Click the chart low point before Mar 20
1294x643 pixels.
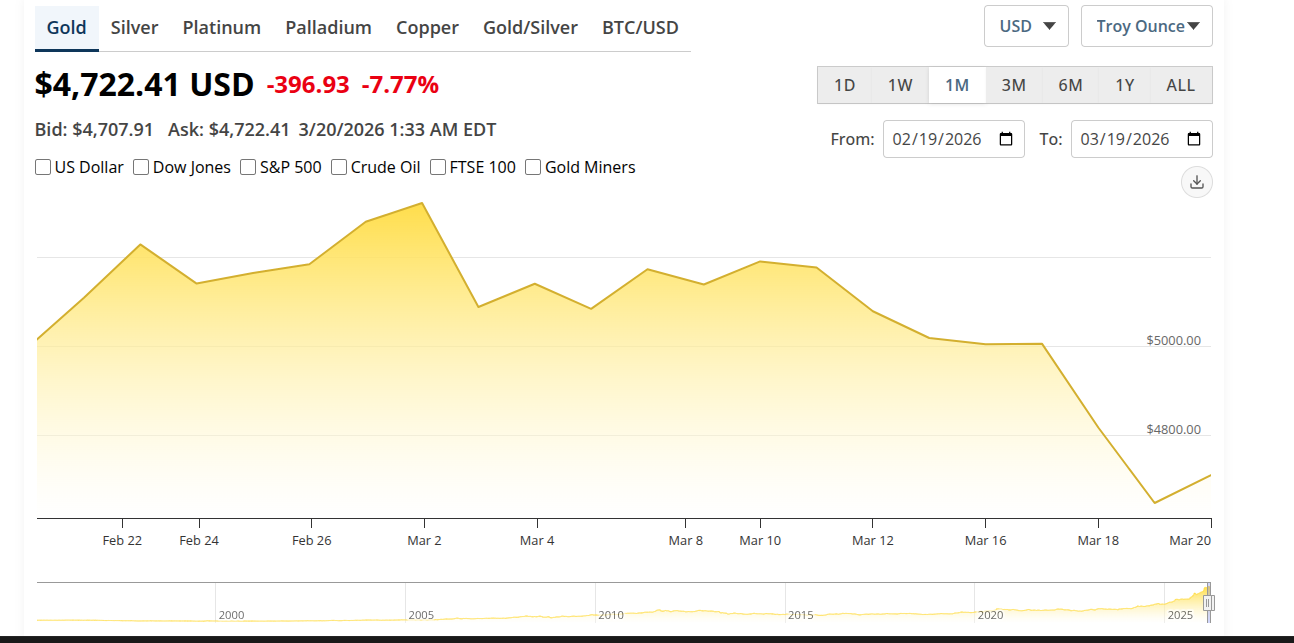pos(1155,503)
